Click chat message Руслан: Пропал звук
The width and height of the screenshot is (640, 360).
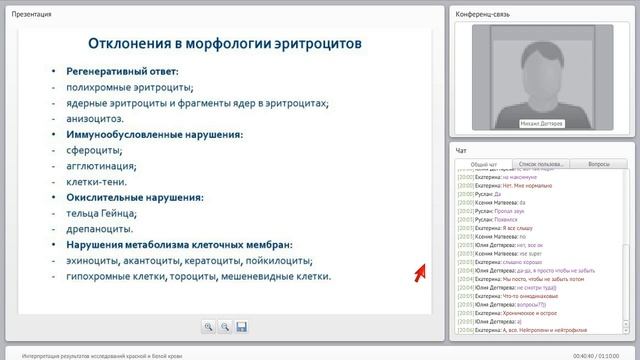491,211
